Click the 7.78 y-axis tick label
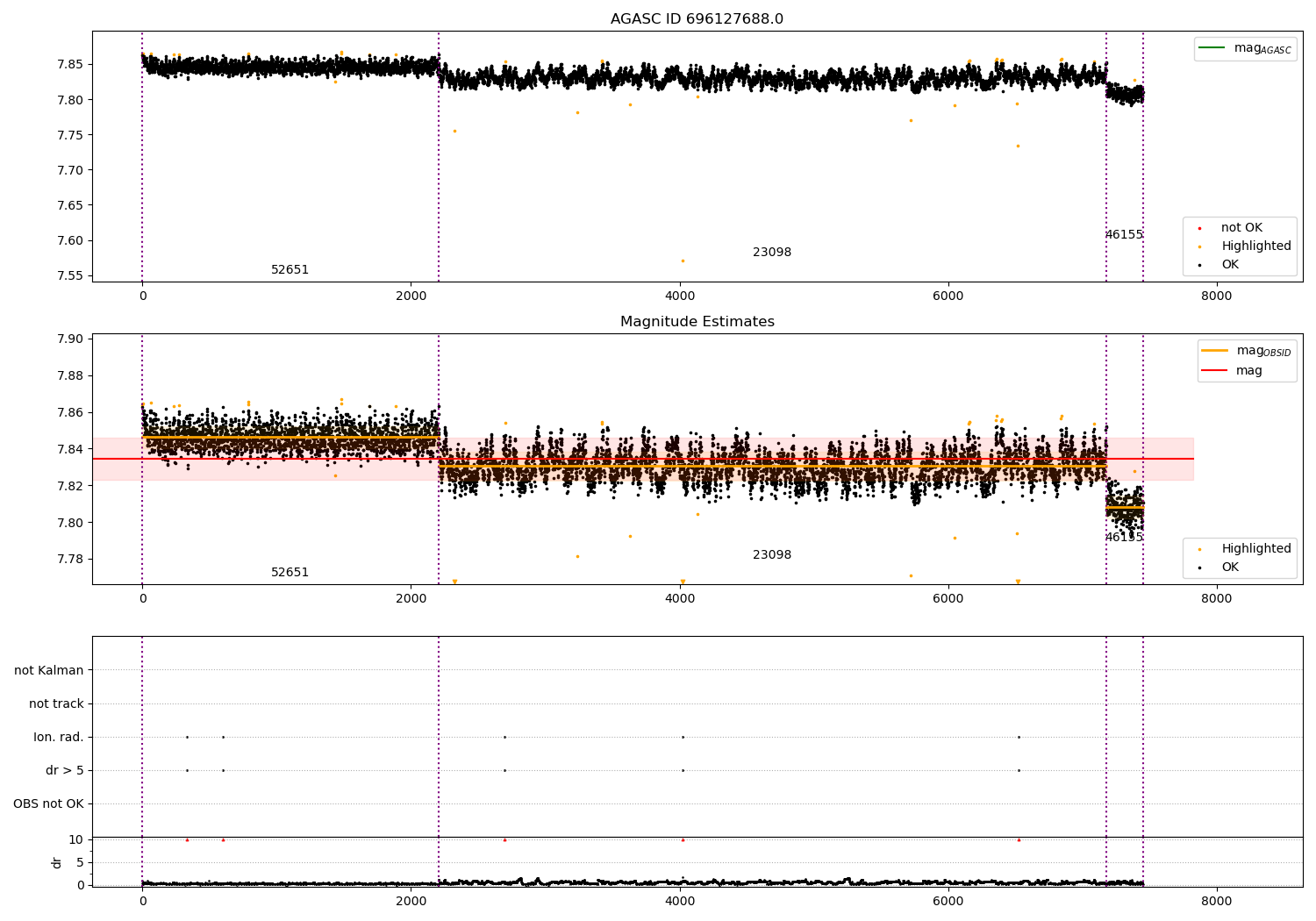Viewport: 1316px width, 921px height. click(70, 559)
